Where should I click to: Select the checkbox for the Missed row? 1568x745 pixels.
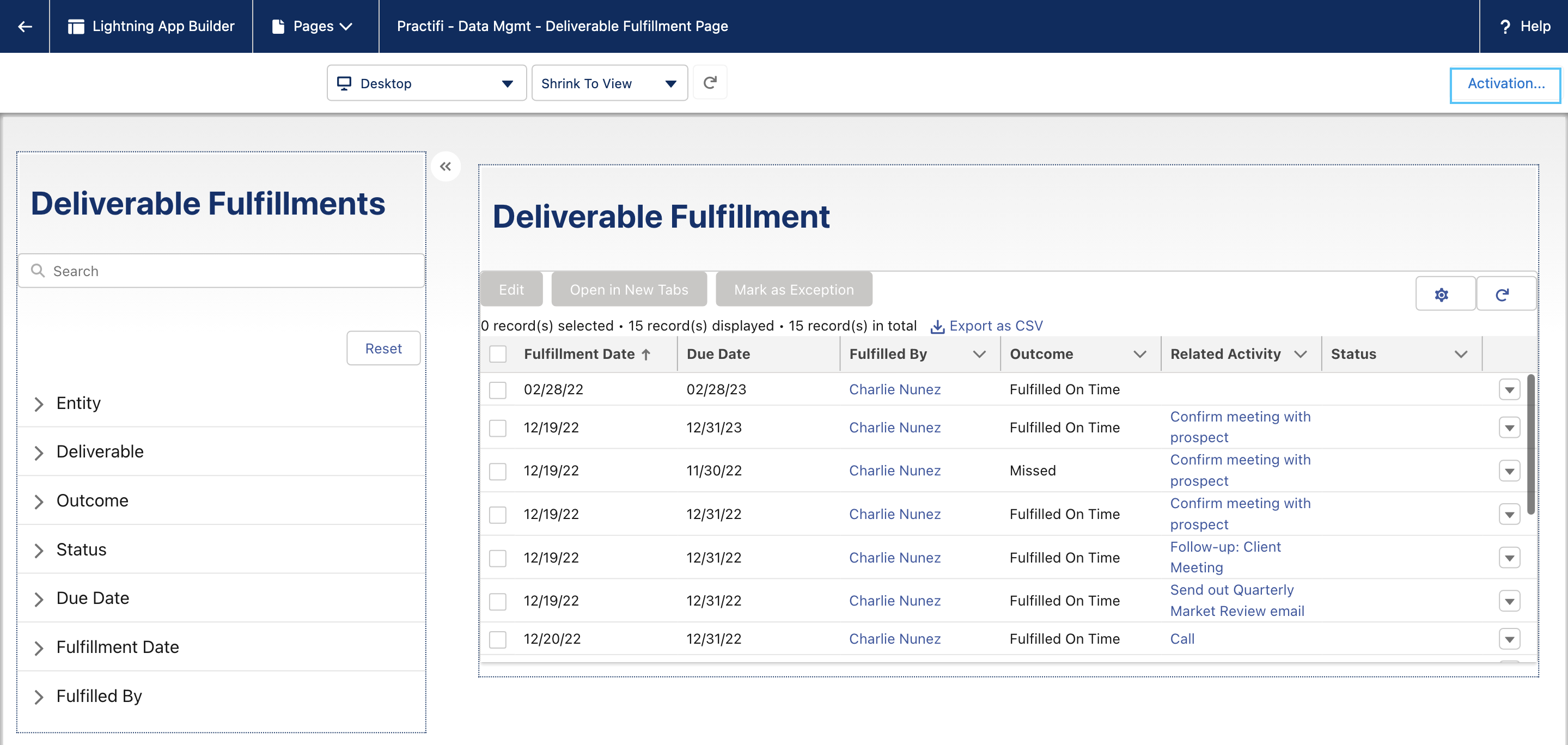pos(498,471)
